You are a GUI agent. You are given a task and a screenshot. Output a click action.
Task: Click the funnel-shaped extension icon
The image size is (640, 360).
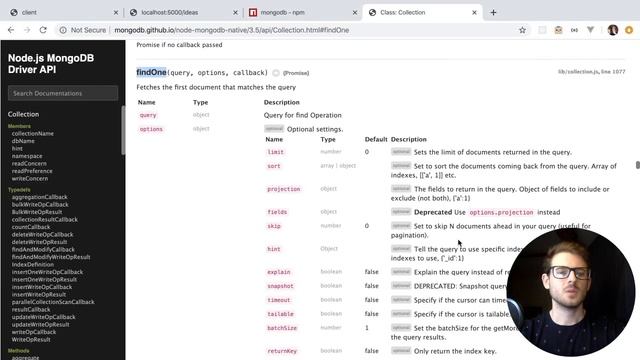point(590,30)
